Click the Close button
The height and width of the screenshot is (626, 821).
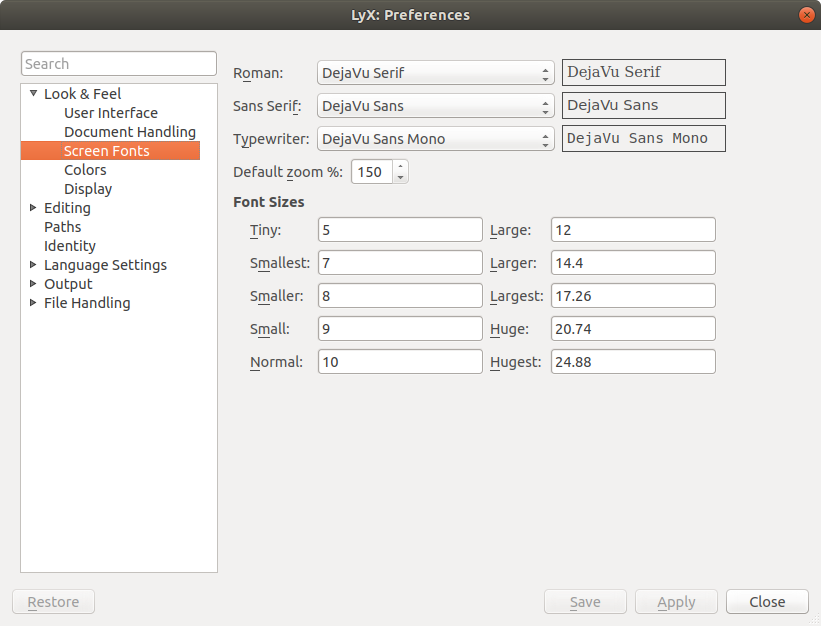767,602
